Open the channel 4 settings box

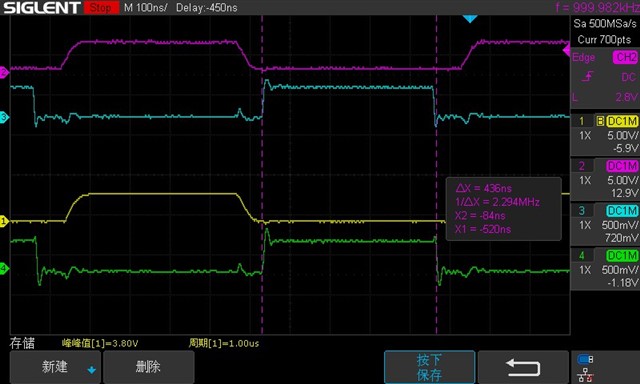[605, 269]
